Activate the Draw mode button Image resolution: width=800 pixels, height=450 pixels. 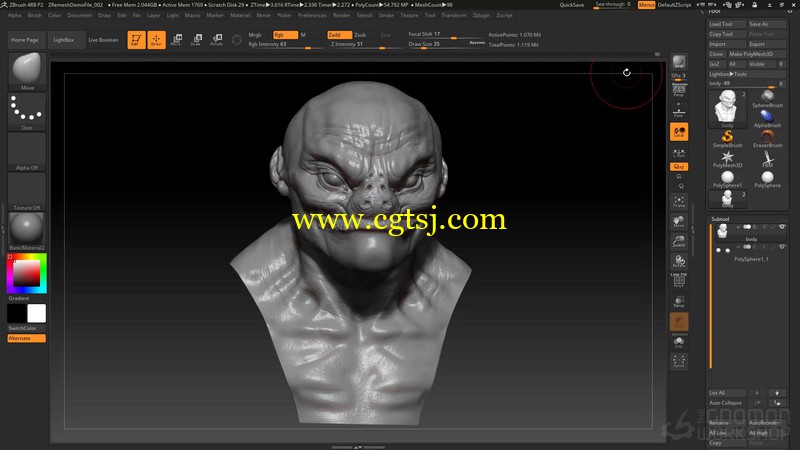(157, 40)
